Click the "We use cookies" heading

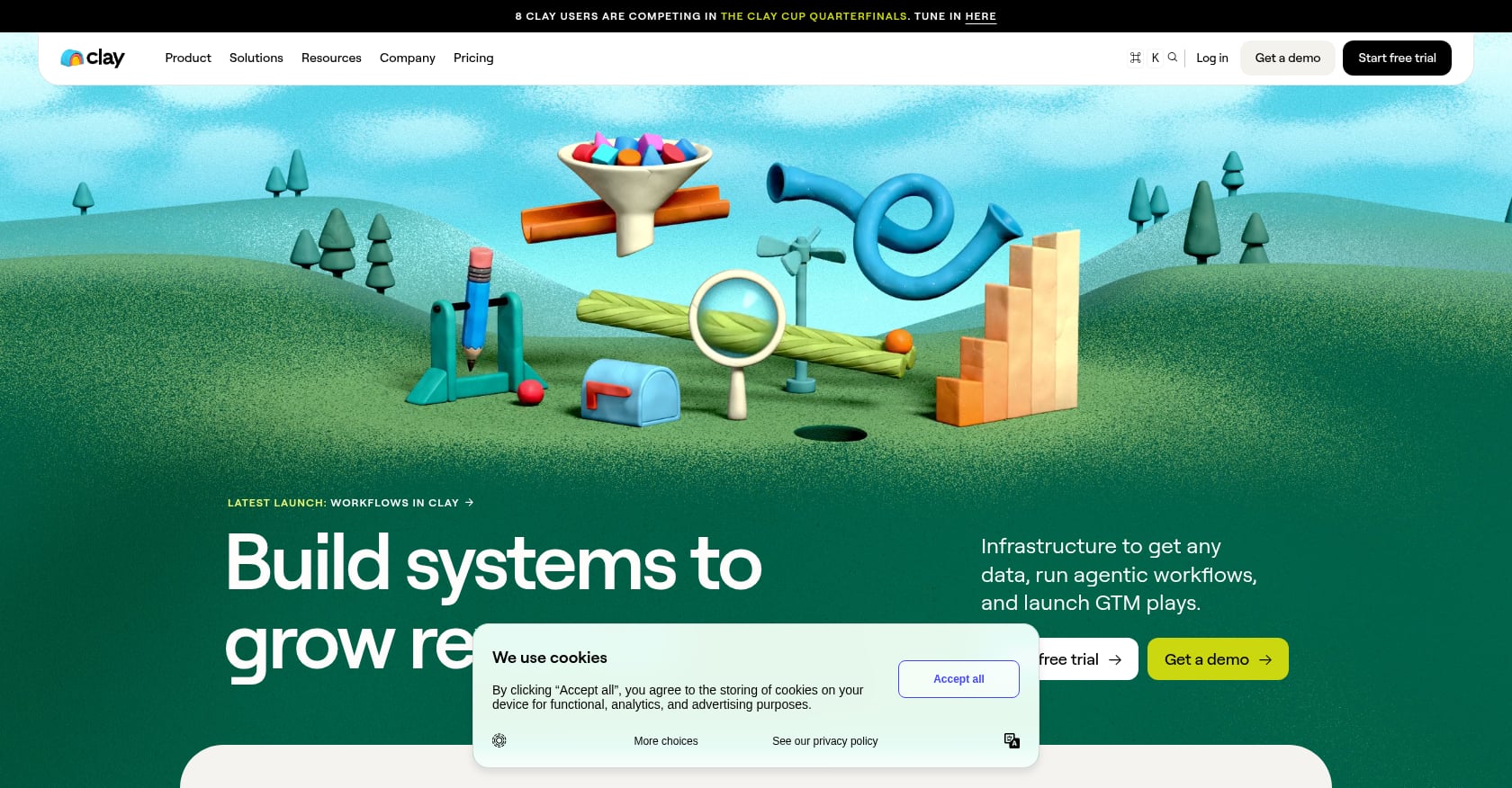click(x=550, y=658)
